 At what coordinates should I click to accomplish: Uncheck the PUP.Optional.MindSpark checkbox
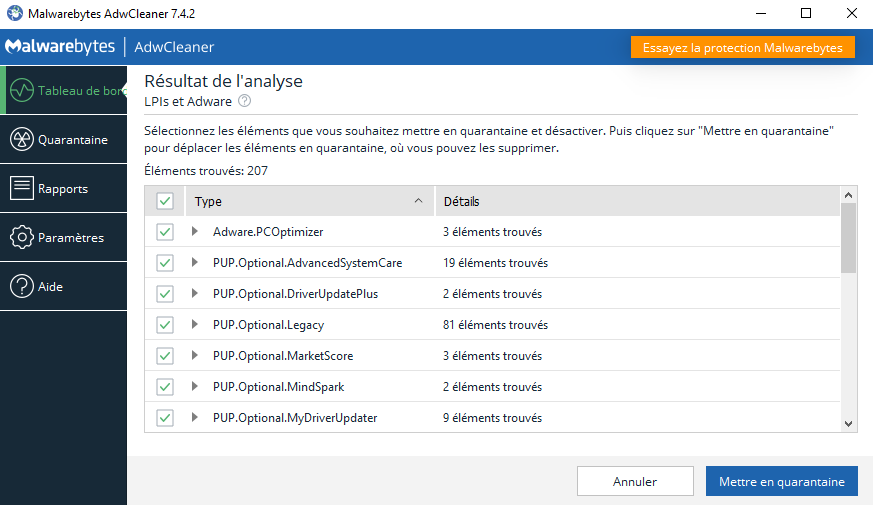click(x=165, y=386)
